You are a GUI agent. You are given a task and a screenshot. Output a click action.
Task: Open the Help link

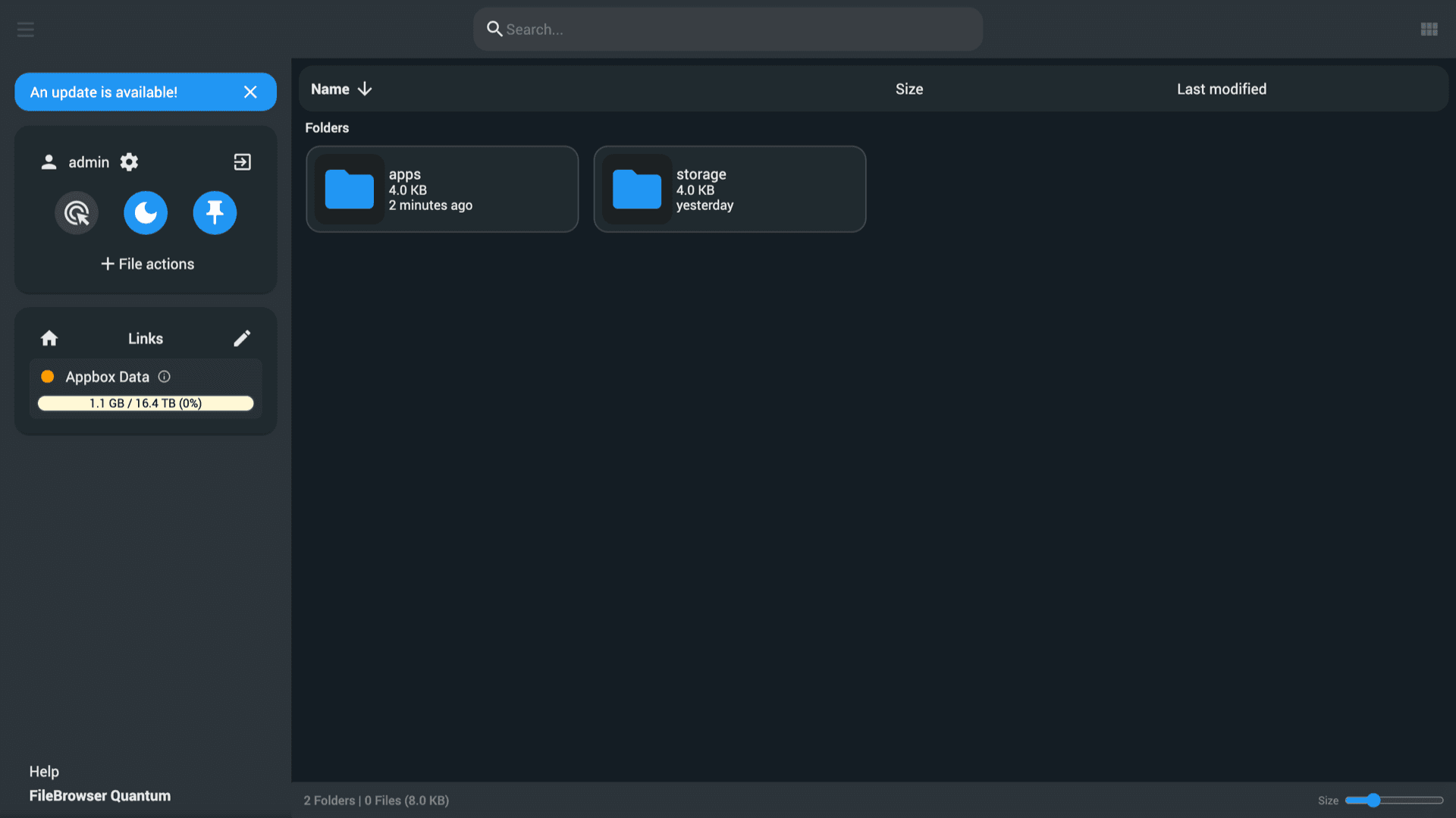coord(44,771)
